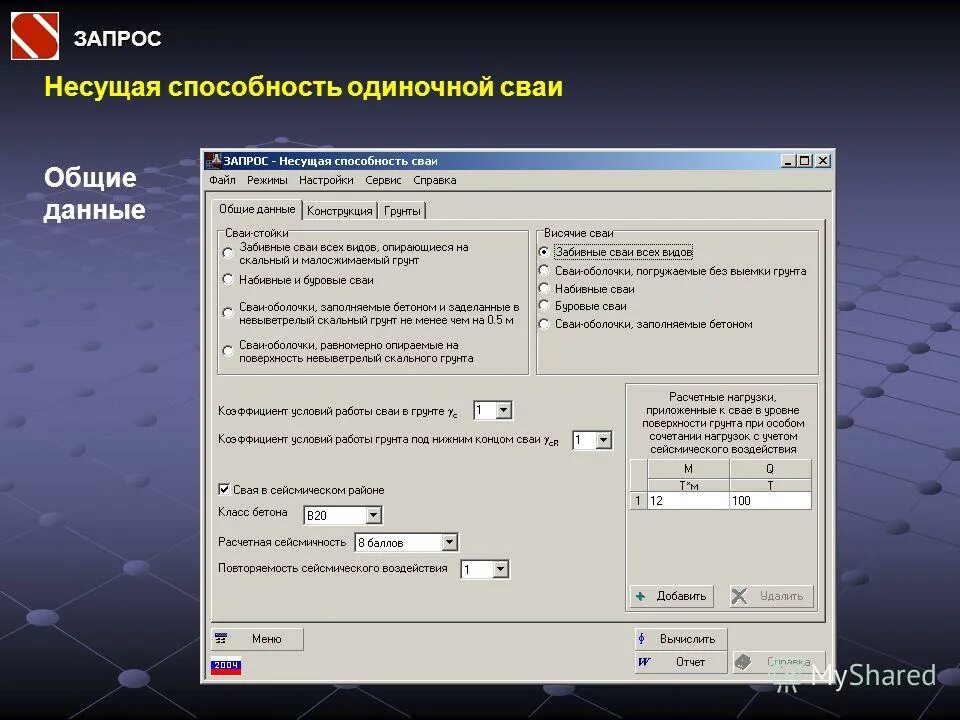960x720 pixels.
Task: Select Забивные сваи всех видов under Висячие сваи
Action: (544, 252)
